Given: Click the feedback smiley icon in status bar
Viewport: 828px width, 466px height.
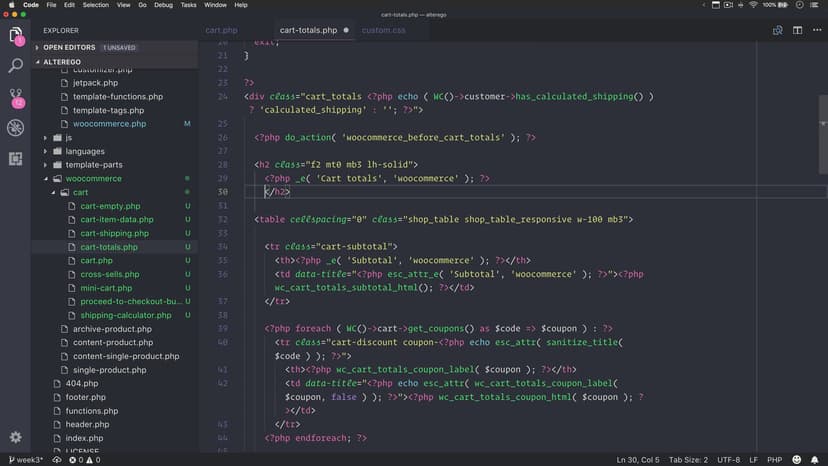Looking at the screenshot, I should pyautogui.click(x=796, y=459).
